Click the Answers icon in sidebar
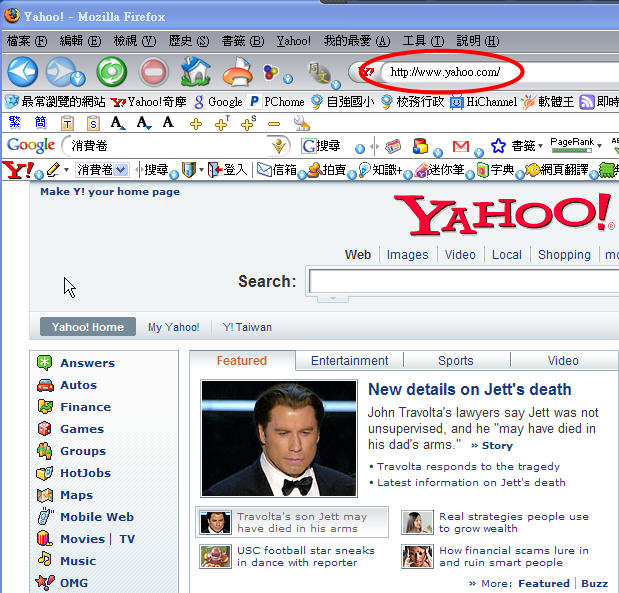Image resolution: width=619 pixels, height=593 pixels. click(44, 362)
